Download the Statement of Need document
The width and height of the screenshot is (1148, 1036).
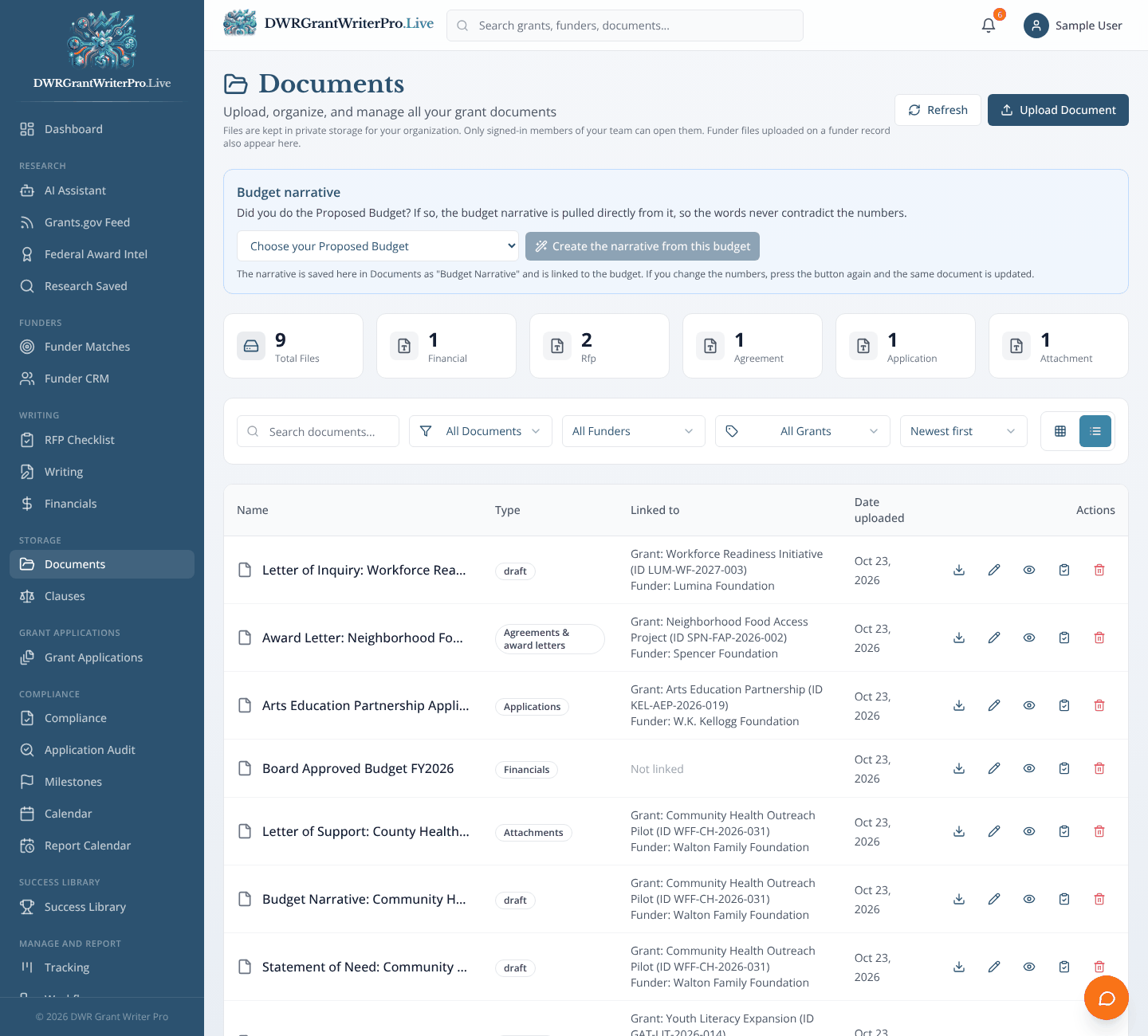(x=959, y=967)
